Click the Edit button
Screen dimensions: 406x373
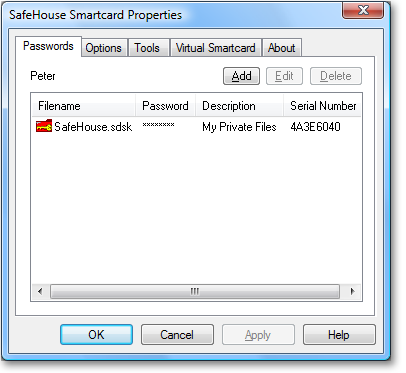tap(284, 76)
